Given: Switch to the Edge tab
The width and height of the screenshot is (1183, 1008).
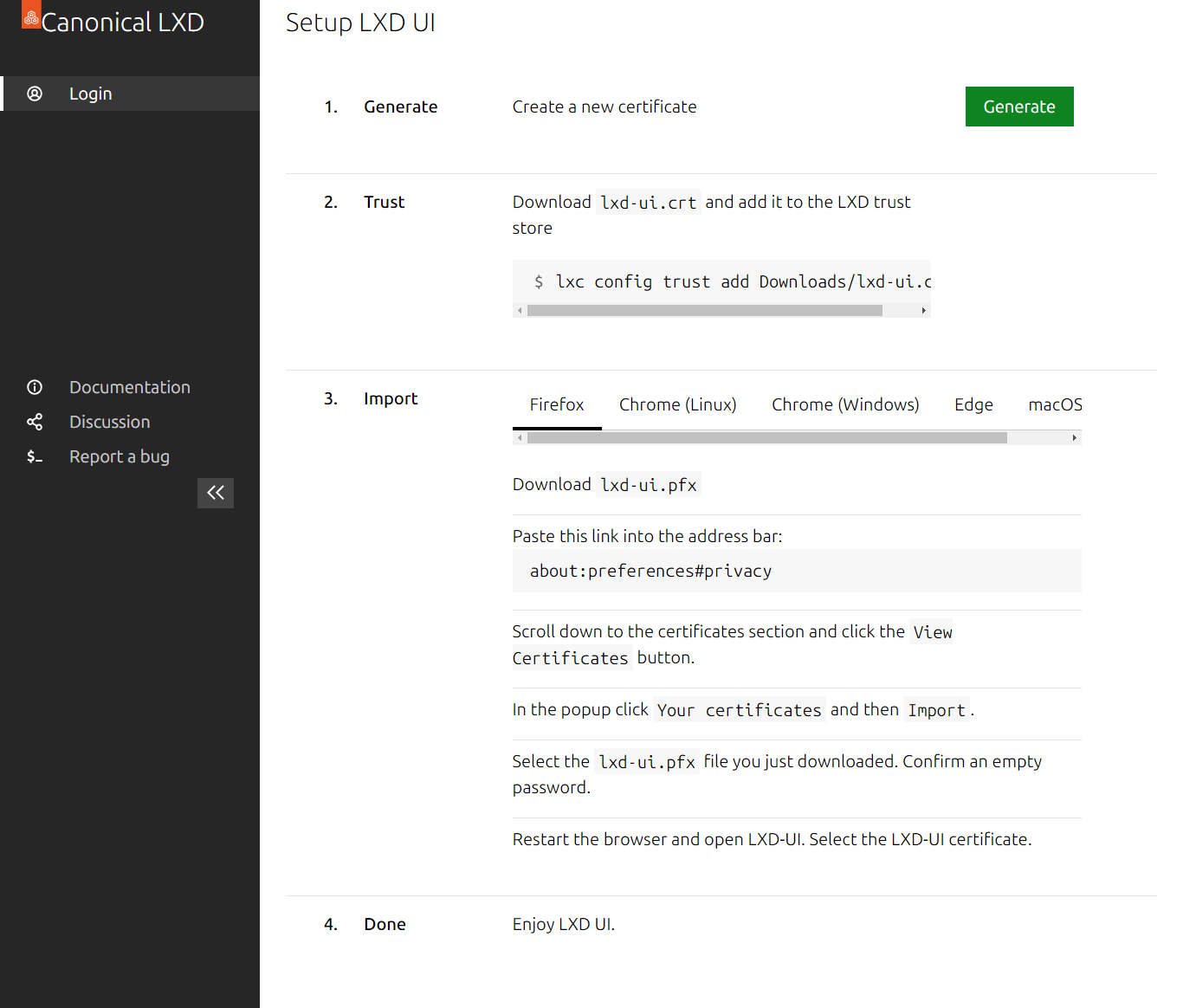Looking at the screenshot, I should click(x=973, y=404).
